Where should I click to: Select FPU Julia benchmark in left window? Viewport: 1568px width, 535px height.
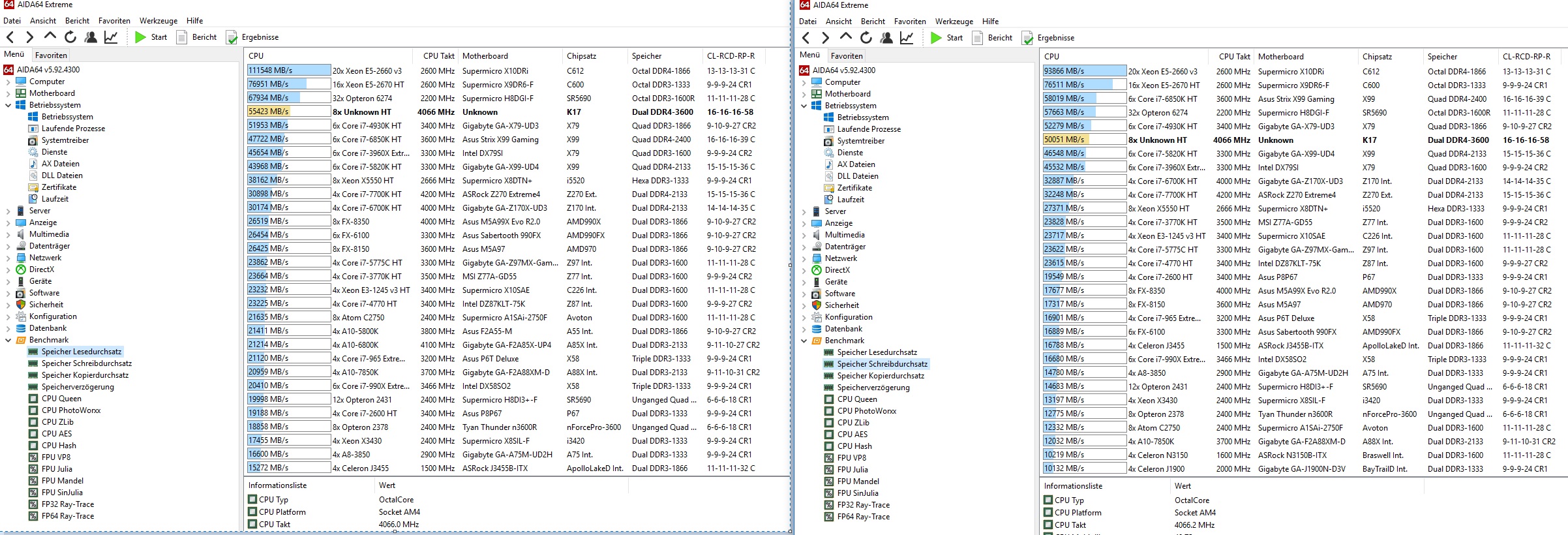[57, 469]
